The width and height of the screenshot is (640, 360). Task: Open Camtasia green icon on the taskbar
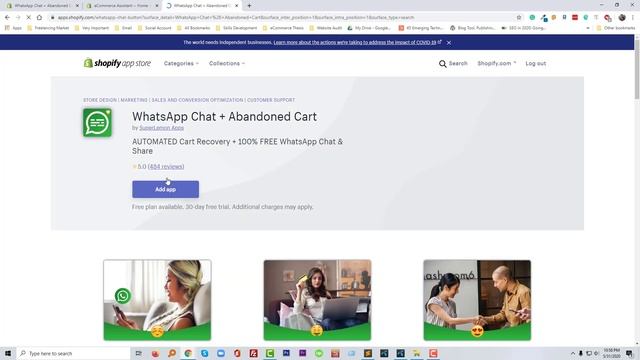tap(270, 353)
